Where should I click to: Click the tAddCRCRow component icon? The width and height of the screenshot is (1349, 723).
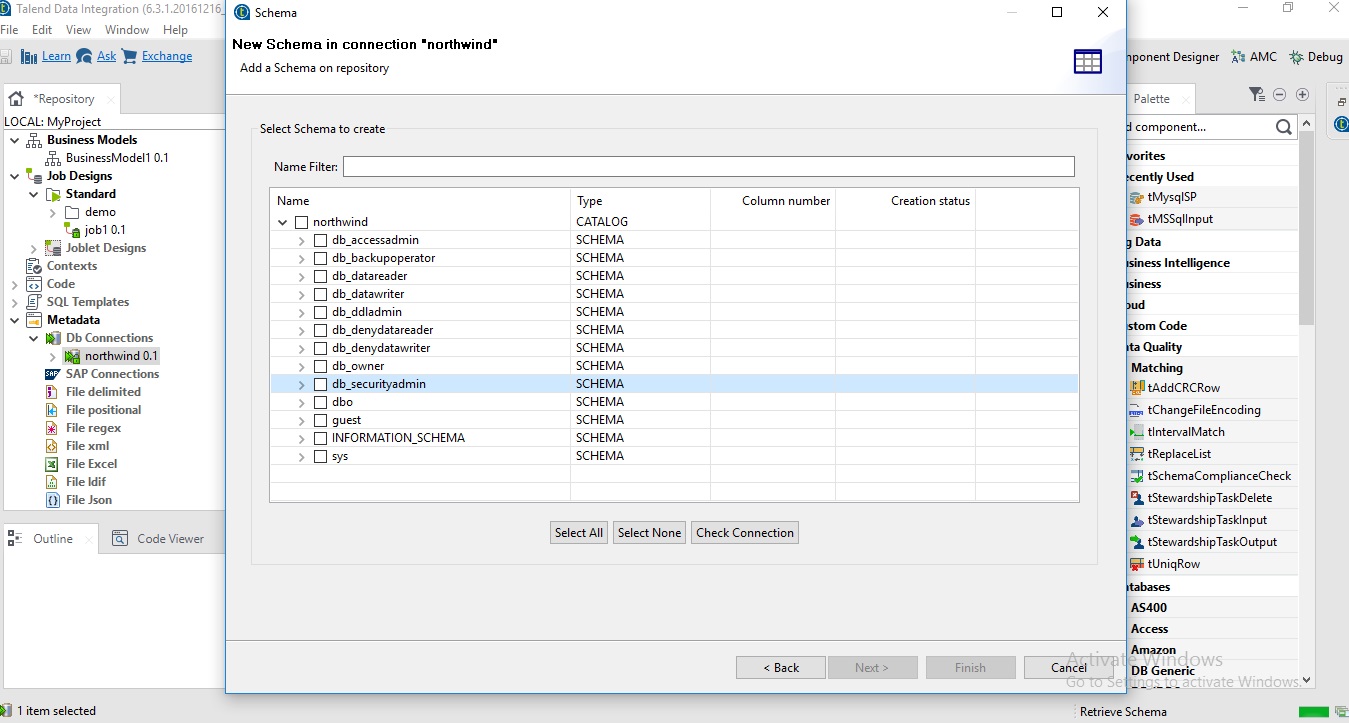(1136, 388)
